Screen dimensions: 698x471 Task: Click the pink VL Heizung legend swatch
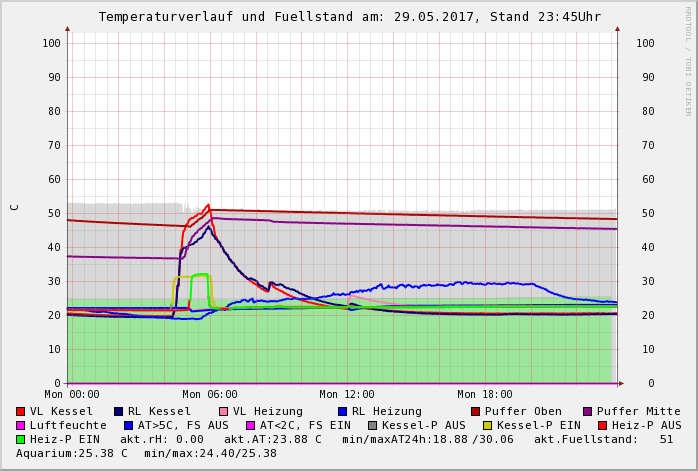tap(223, 411)
